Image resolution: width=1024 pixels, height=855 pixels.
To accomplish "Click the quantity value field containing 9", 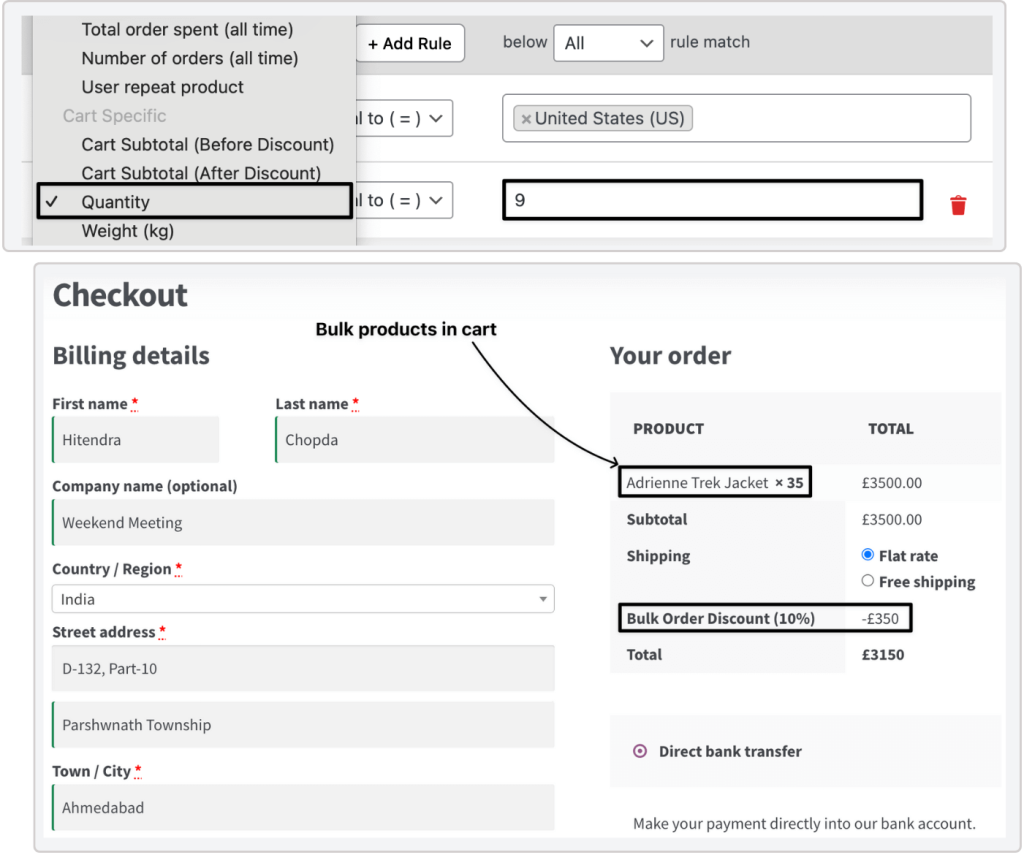I will point(711,200).
